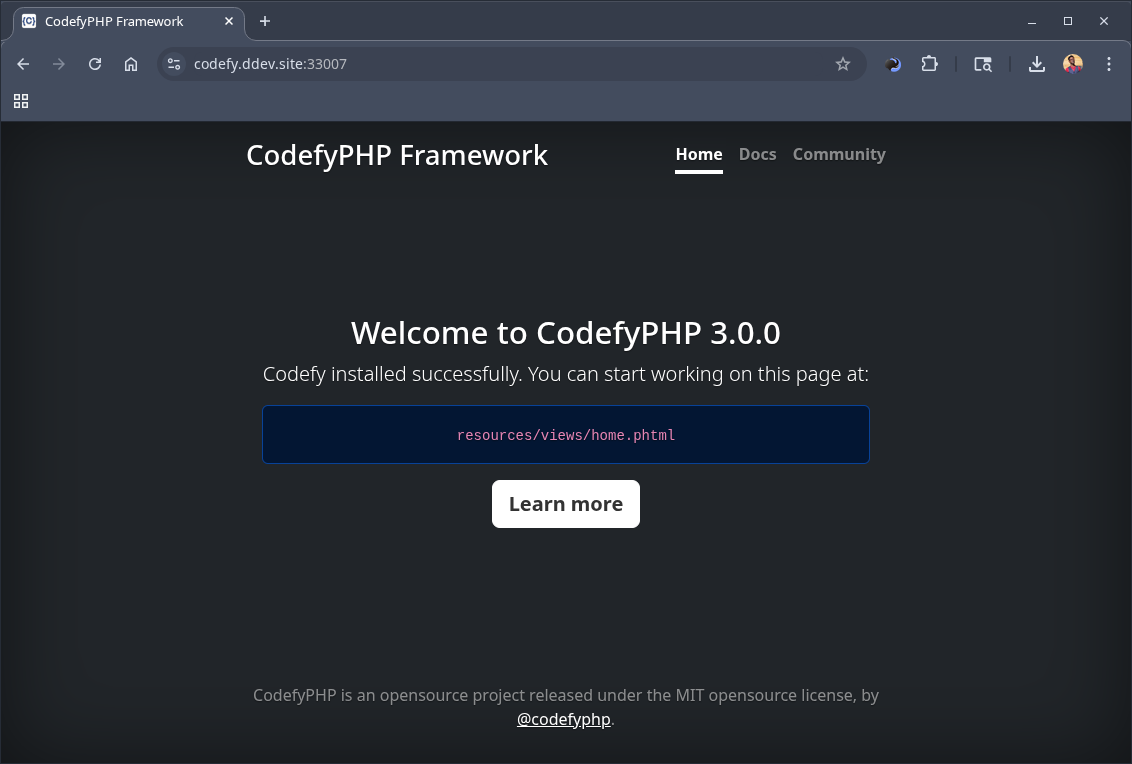Open the Chrome three-dot menu

(1108, 63)
